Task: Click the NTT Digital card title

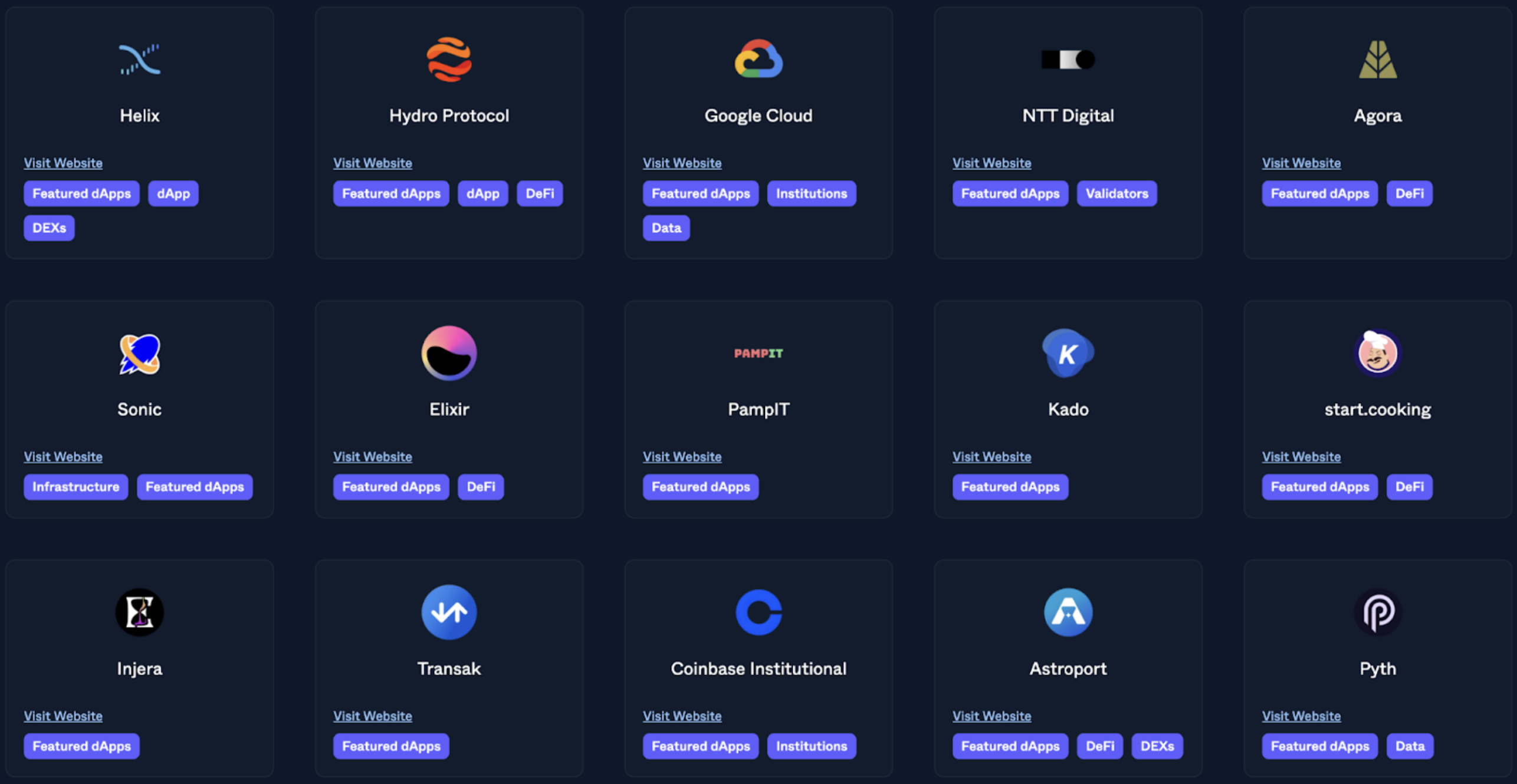Action: click(x=1068, y=116)
